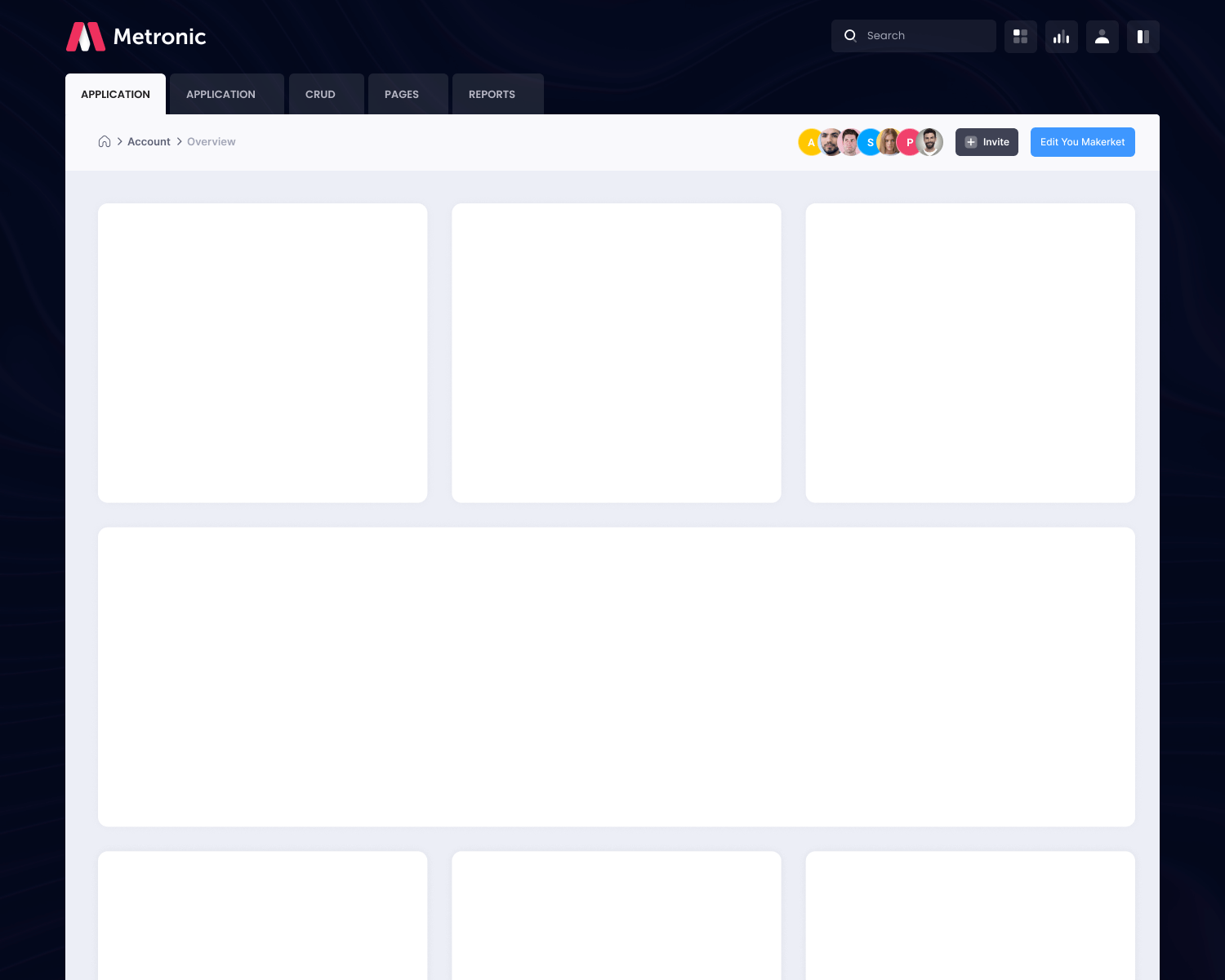Image resolution: width=1225 pixels, height=980 pixels.
Task: Open the apps grid icon in header
Action: (1020, 37)
